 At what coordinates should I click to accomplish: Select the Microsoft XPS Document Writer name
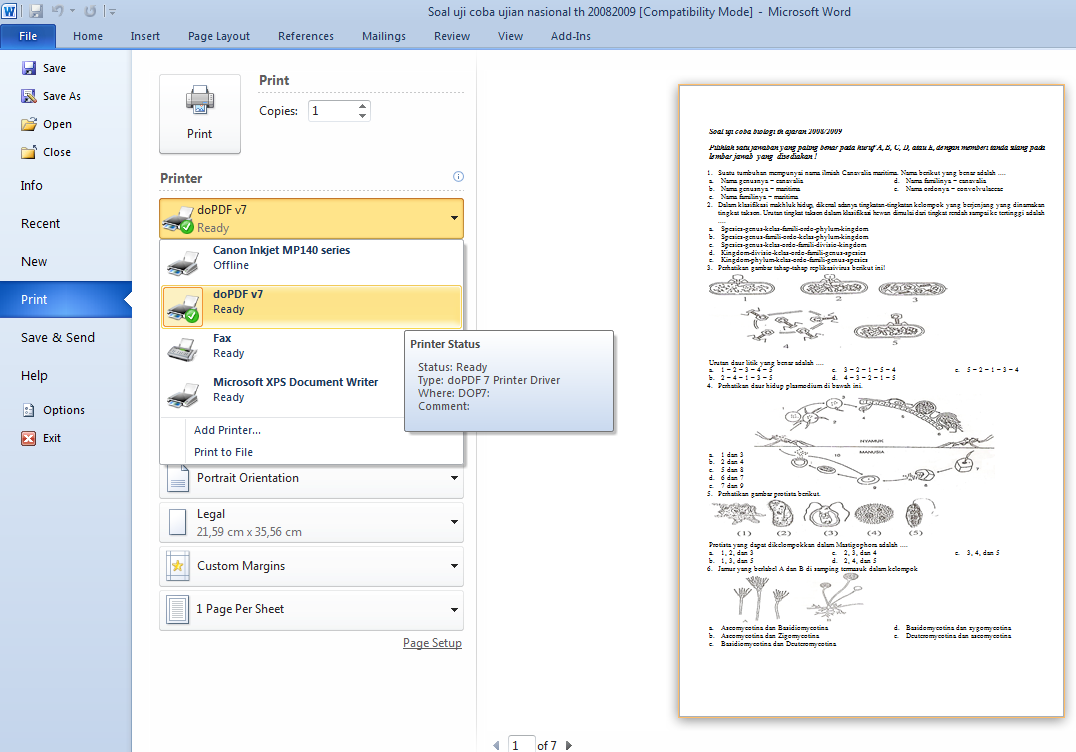click(x=295, y=382)
